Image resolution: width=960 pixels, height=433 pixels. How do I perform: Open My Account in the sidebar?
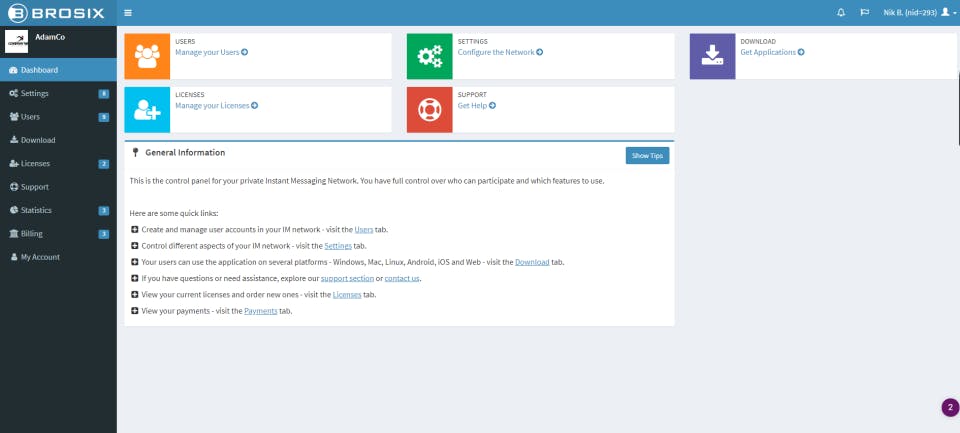(58, 257)
